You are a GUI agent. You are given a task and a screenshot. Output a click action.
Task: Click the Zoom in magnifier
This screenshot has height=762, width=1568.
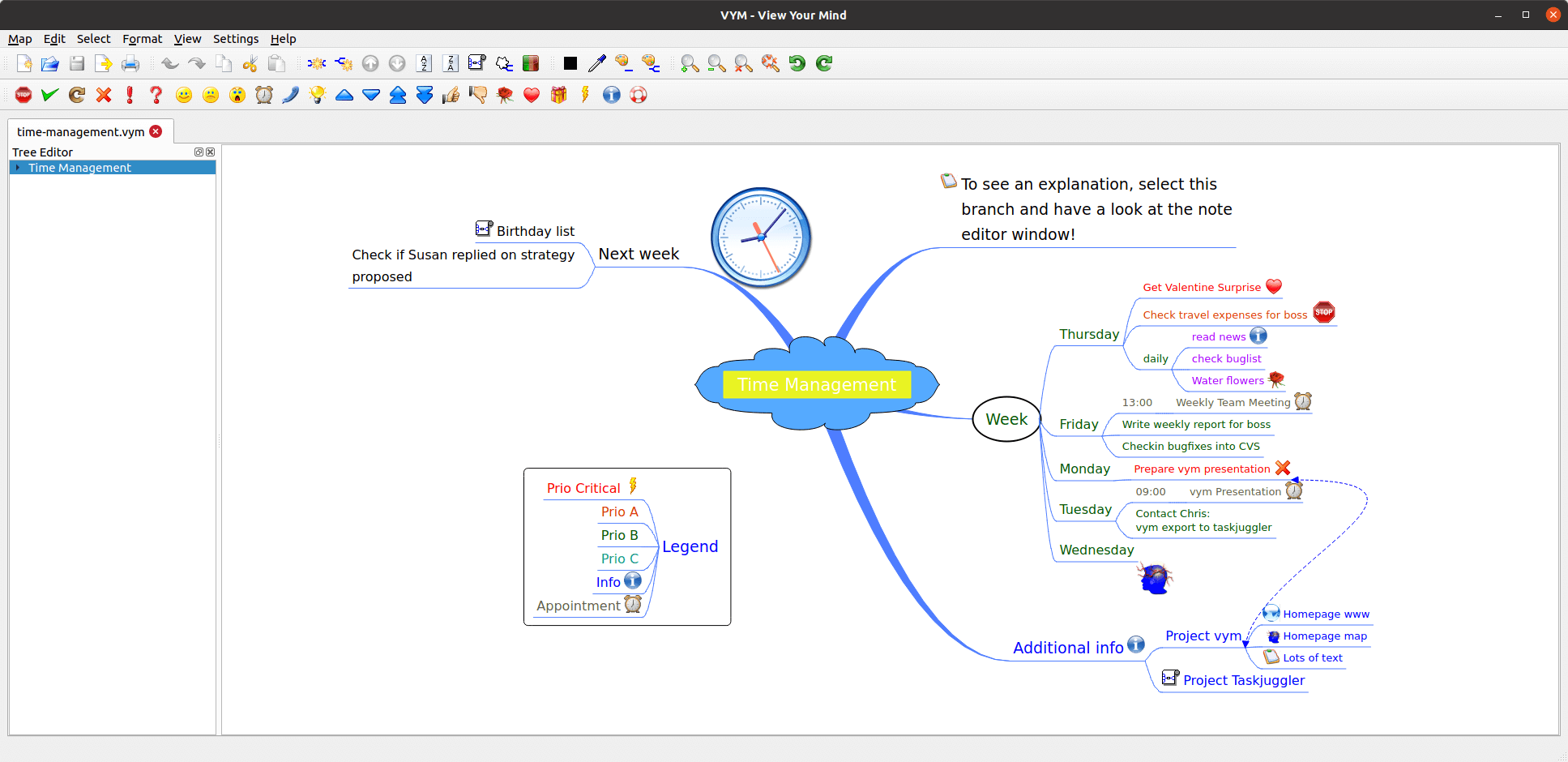coord(690,63)
